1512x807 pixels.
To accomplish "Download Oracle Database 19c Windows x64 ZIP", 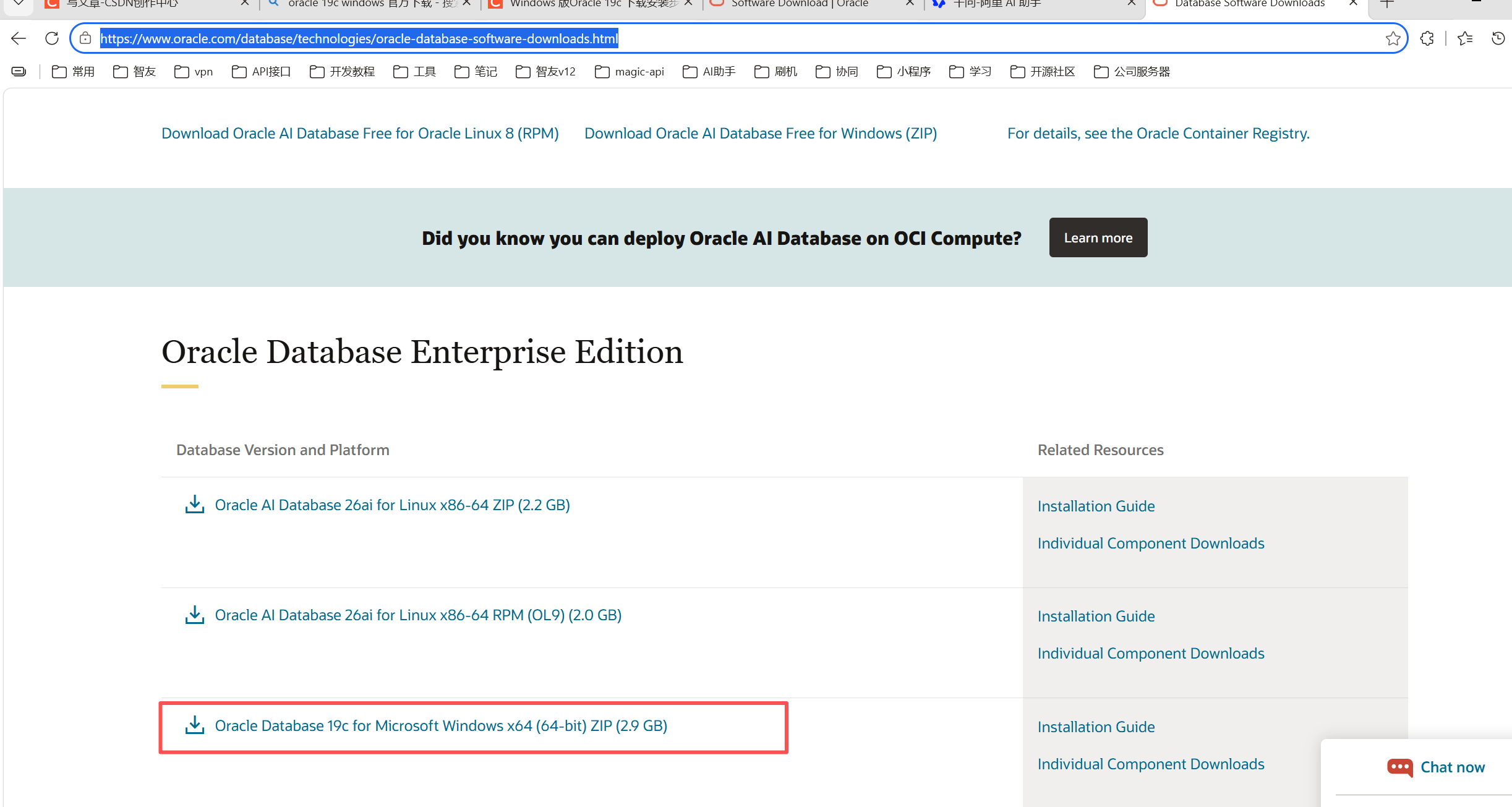I will [x=441, y=726].
